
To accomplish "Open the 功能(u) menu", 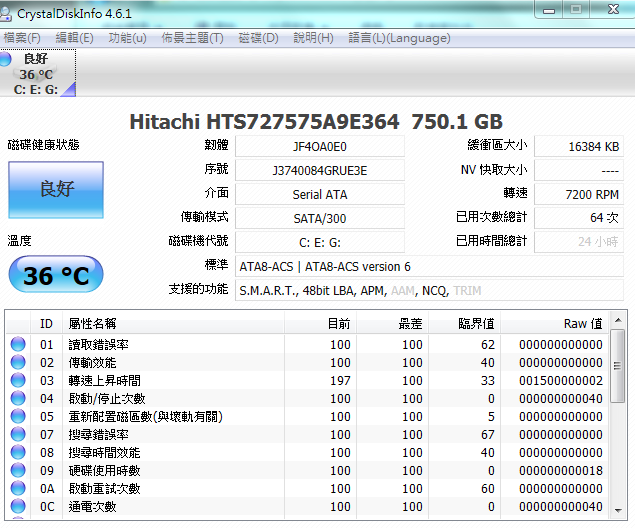I will tap(127, 38).
